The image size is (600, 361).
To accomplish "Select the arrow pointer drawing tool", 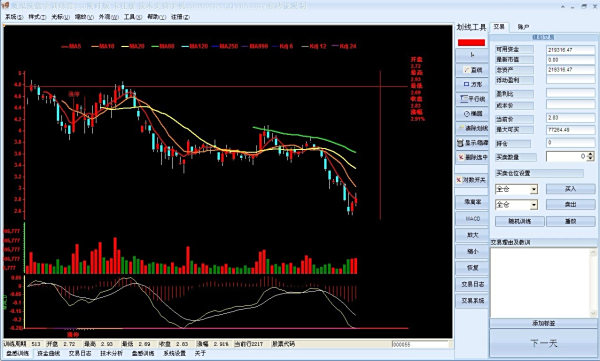I will coord(472,55).
